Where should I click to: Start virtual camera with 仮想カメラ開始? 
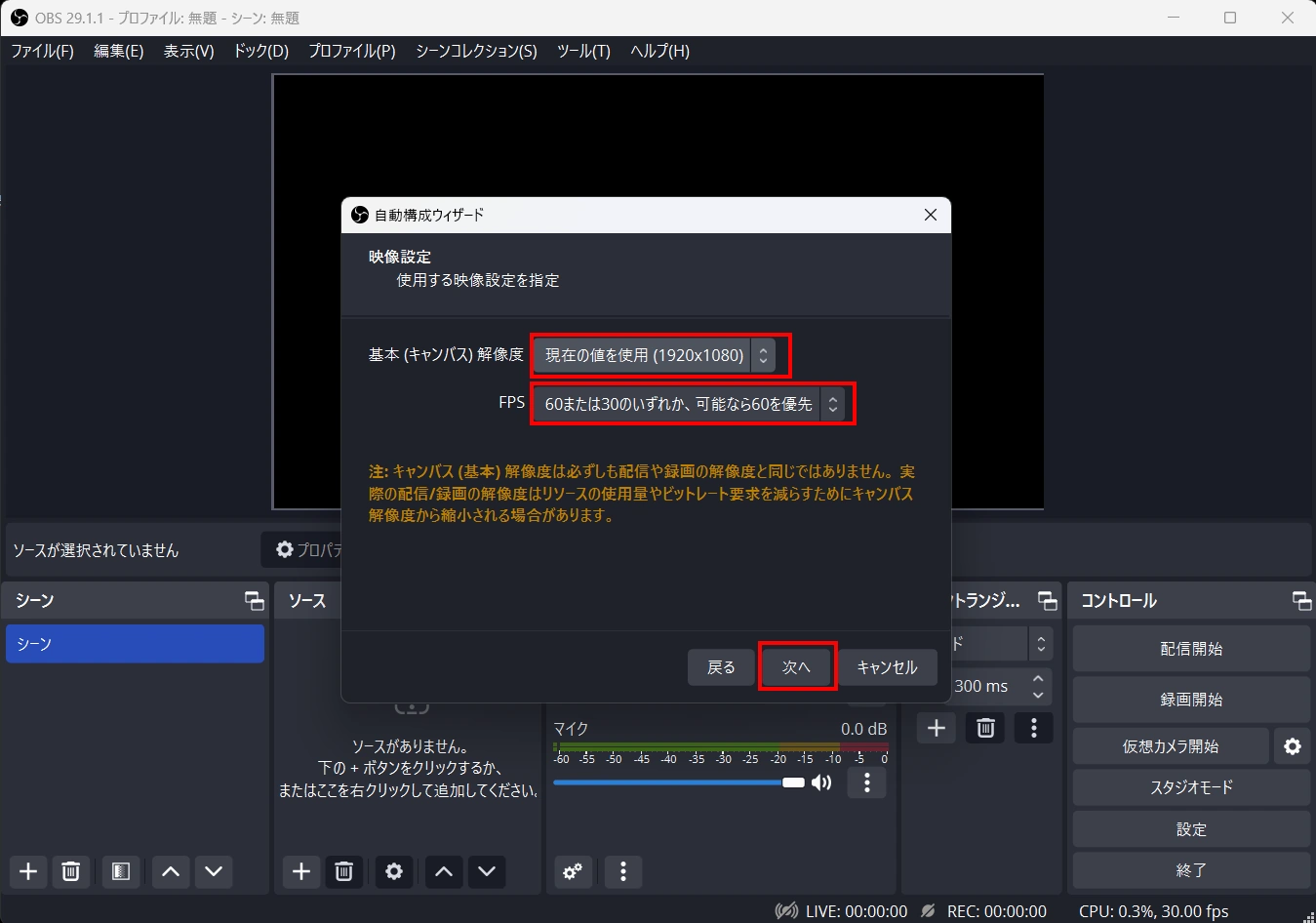click(x=1170, y=746)
